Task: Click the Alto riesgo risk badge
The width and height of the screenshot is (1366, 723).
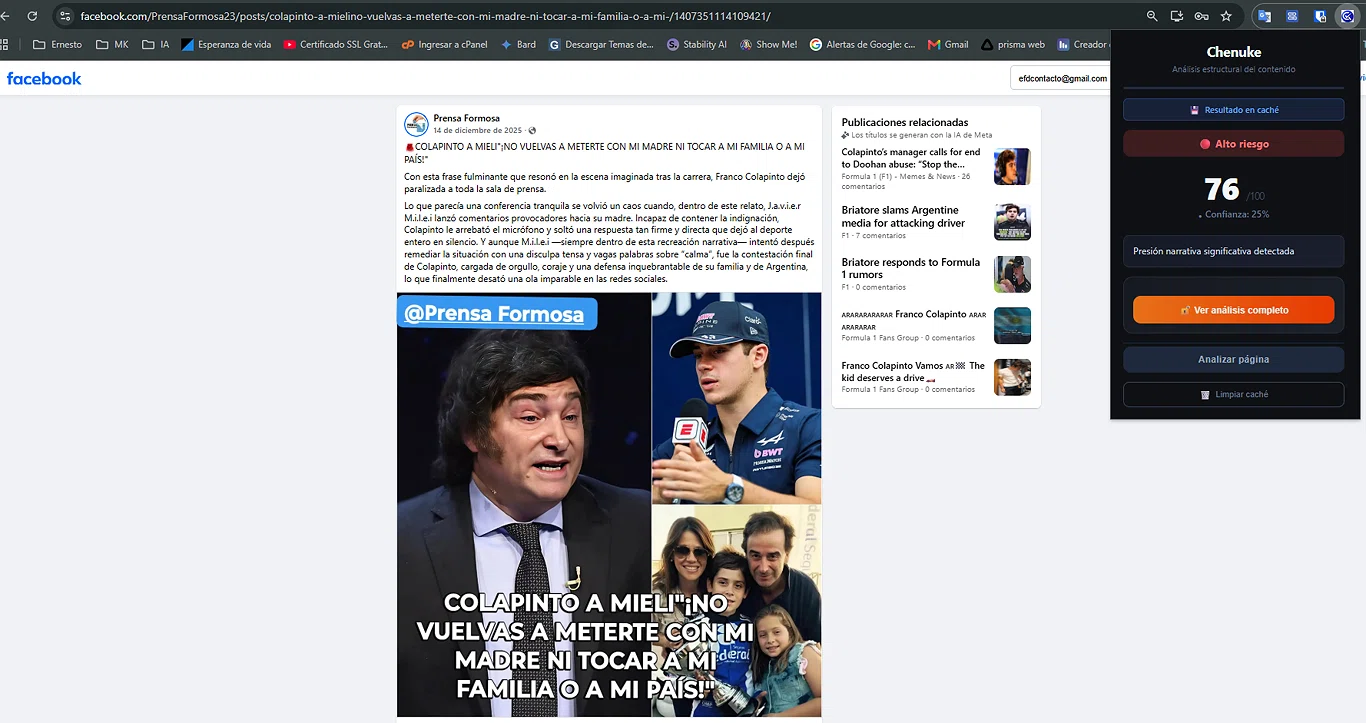Action: [x=1234, y=144]
